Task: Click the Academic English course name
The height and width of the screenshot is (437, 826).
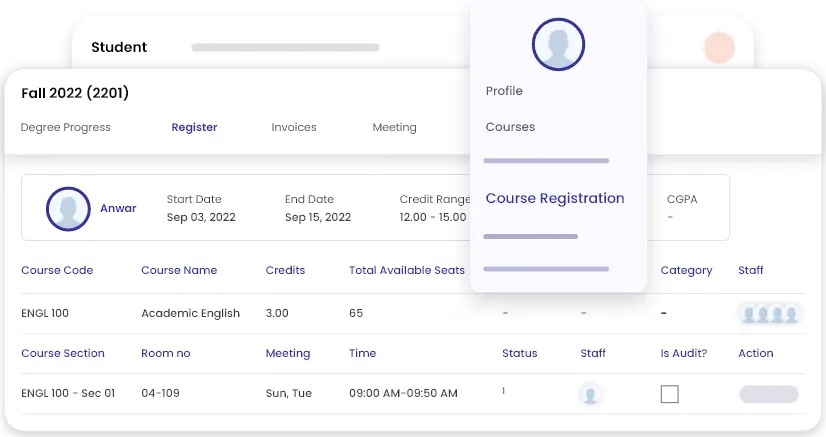Action: (x=190, y=313)
